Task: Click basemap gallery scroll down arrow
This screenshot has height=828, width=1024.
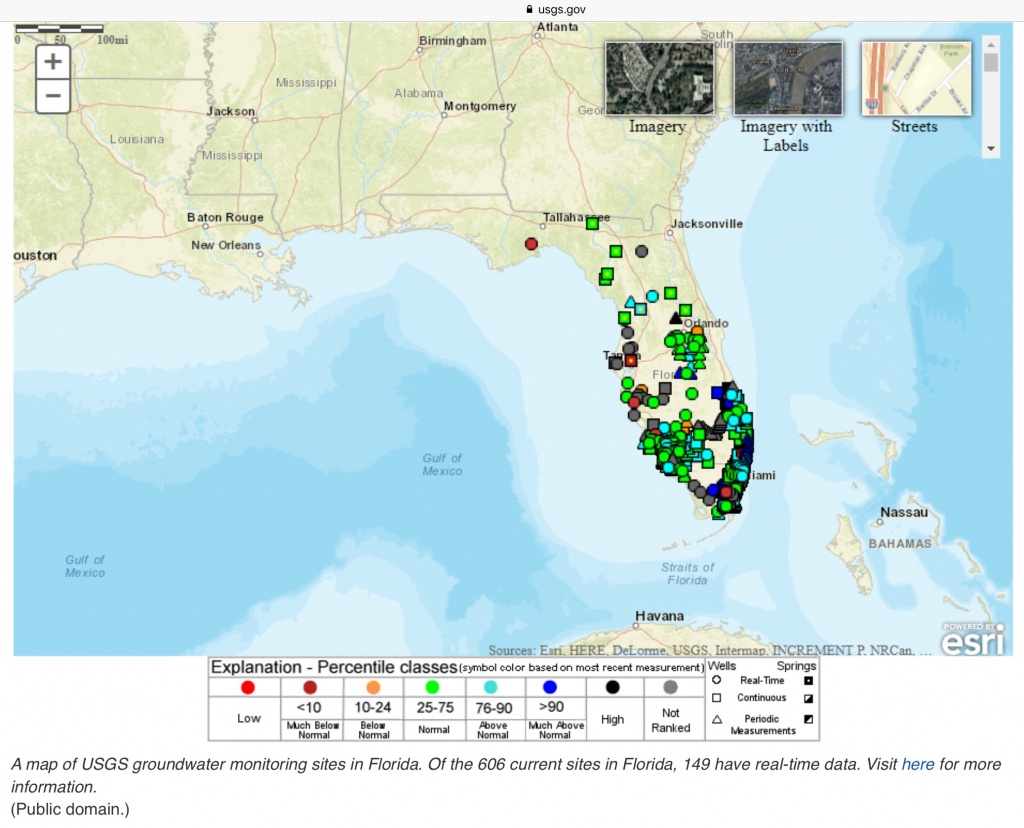Action: 991,148
